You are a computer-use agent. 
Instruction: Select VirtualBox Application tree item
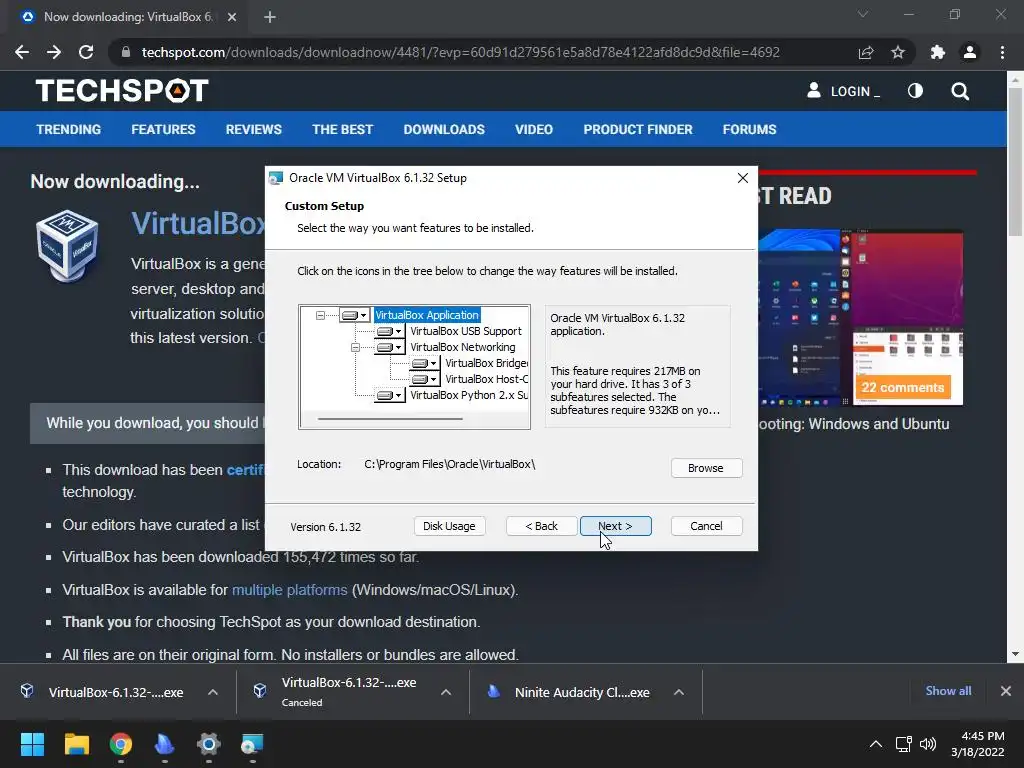(427, 315)
